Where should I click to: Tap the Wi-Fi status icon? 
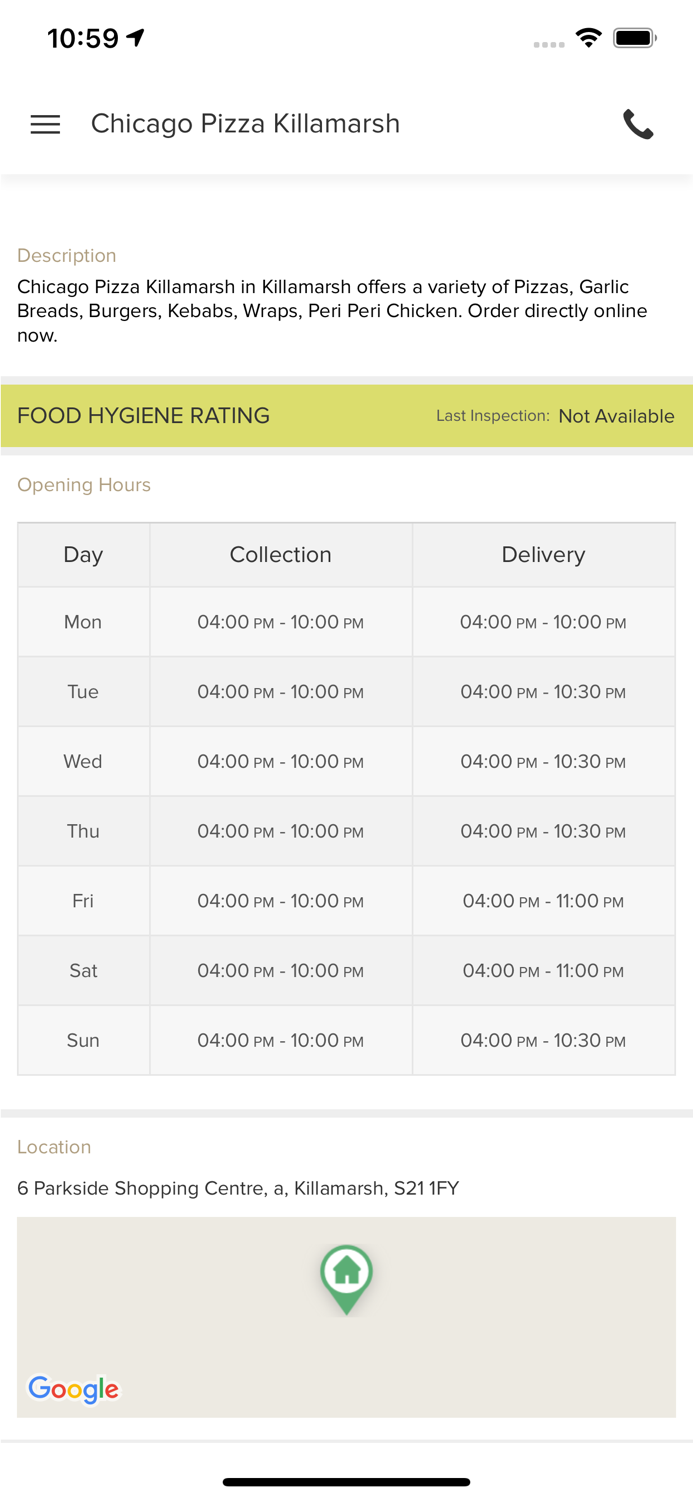(588, 38)
